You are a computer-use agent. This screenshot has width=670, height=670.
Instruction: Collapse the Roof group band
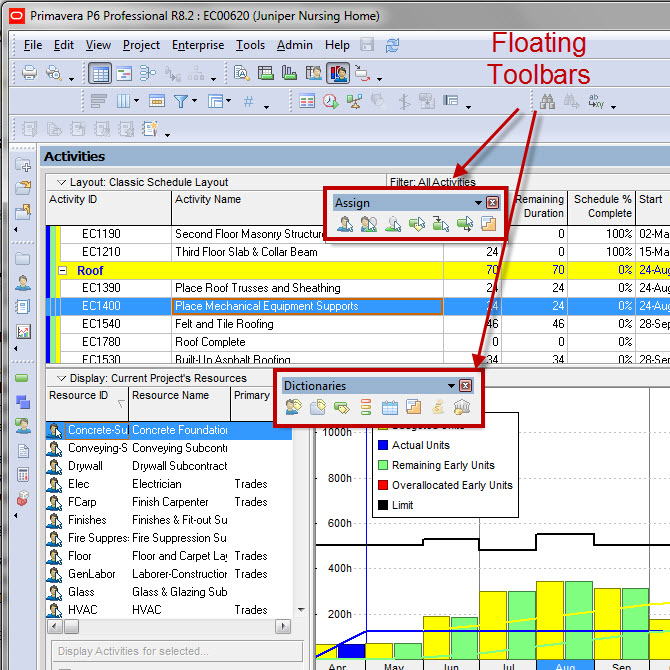tap(62, 270)
